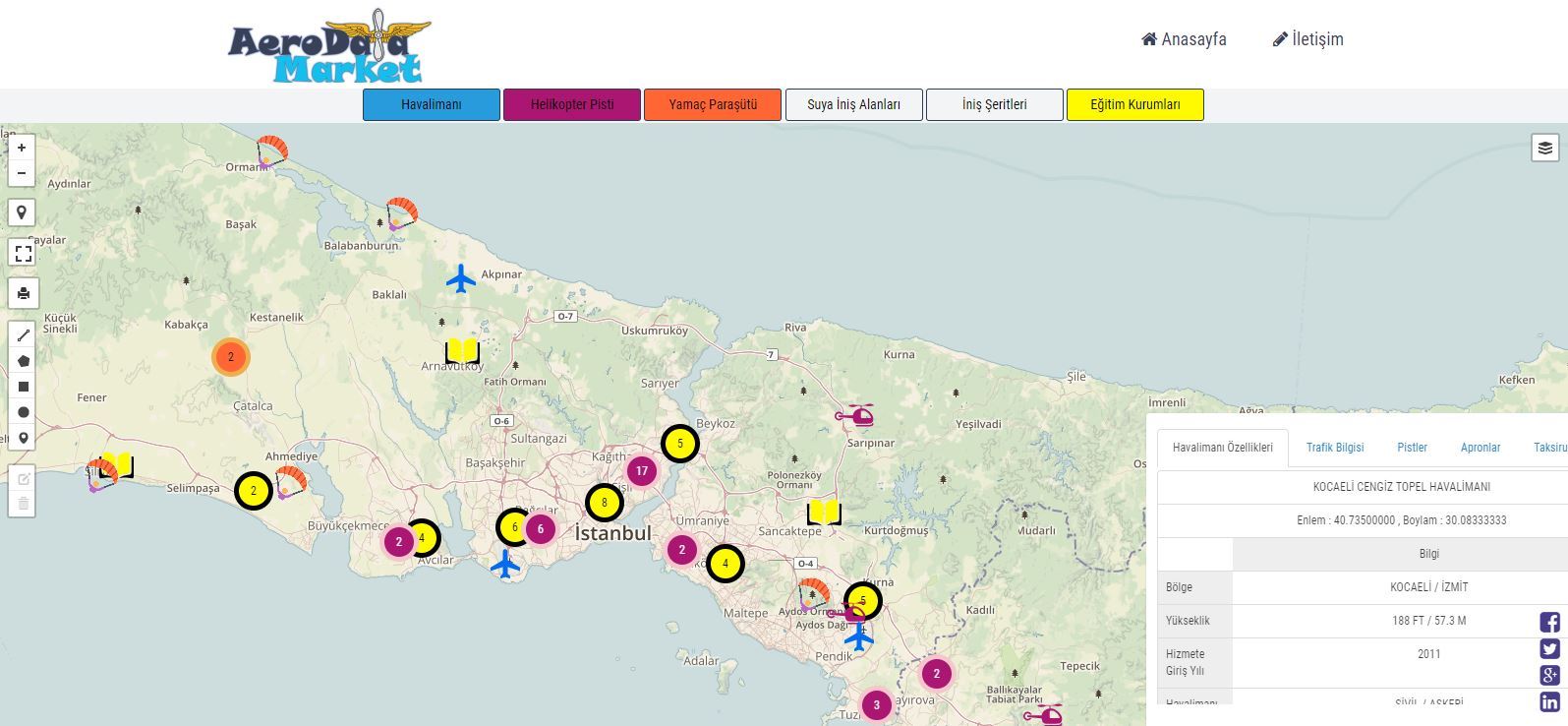Image resolution: width=1568 pixels, height=726 pixels.
Task: Select the draw circle tool
Action: tap(24, 412)
